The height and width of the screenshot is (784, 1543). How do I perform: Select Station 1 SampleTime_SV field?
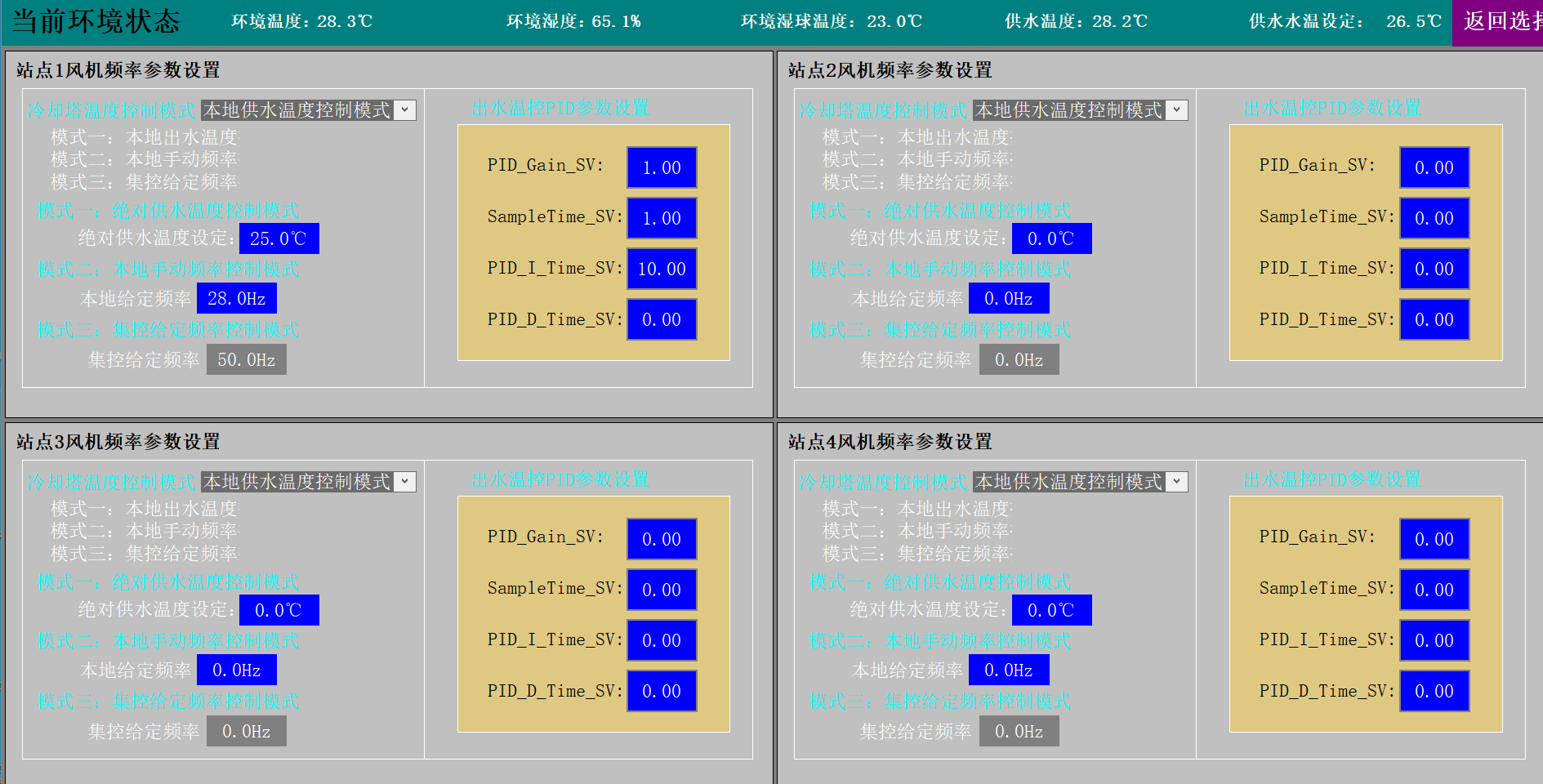pos(662,218)
